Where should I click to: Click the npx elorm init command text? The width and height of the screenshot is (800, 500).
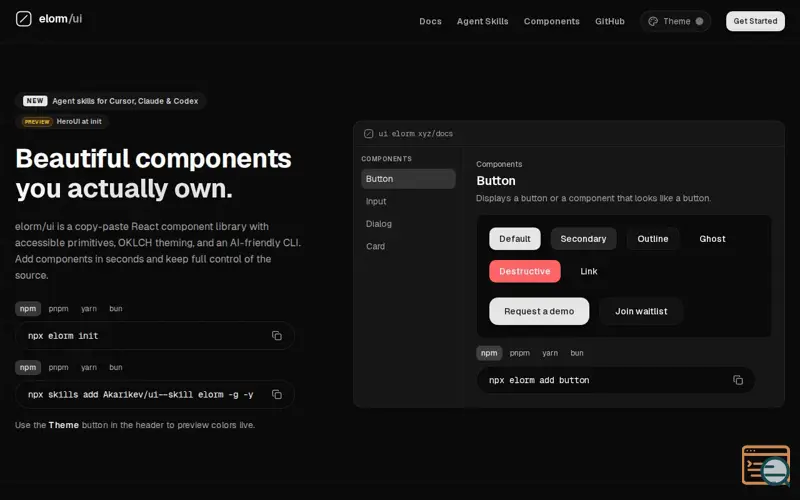point(63,336)
